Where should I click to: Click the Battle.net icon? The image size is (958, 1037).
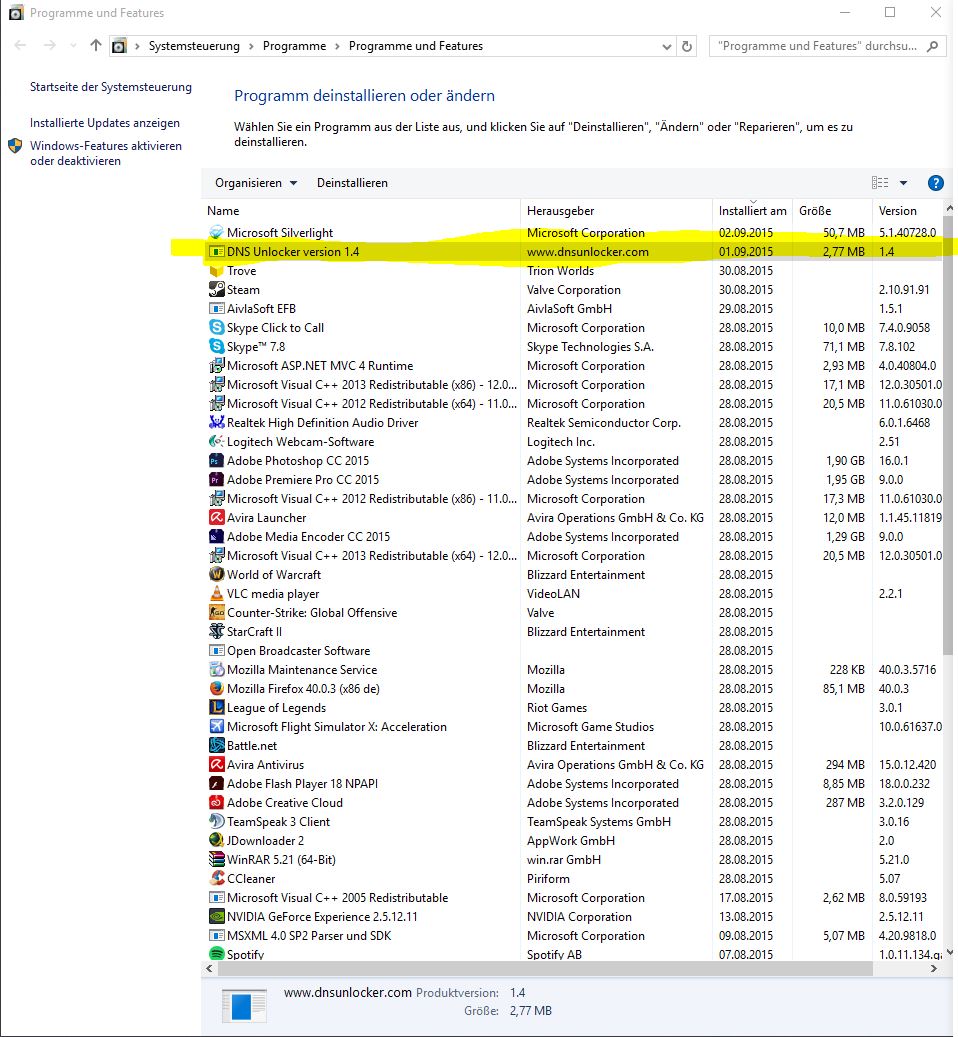coord(216,745)
